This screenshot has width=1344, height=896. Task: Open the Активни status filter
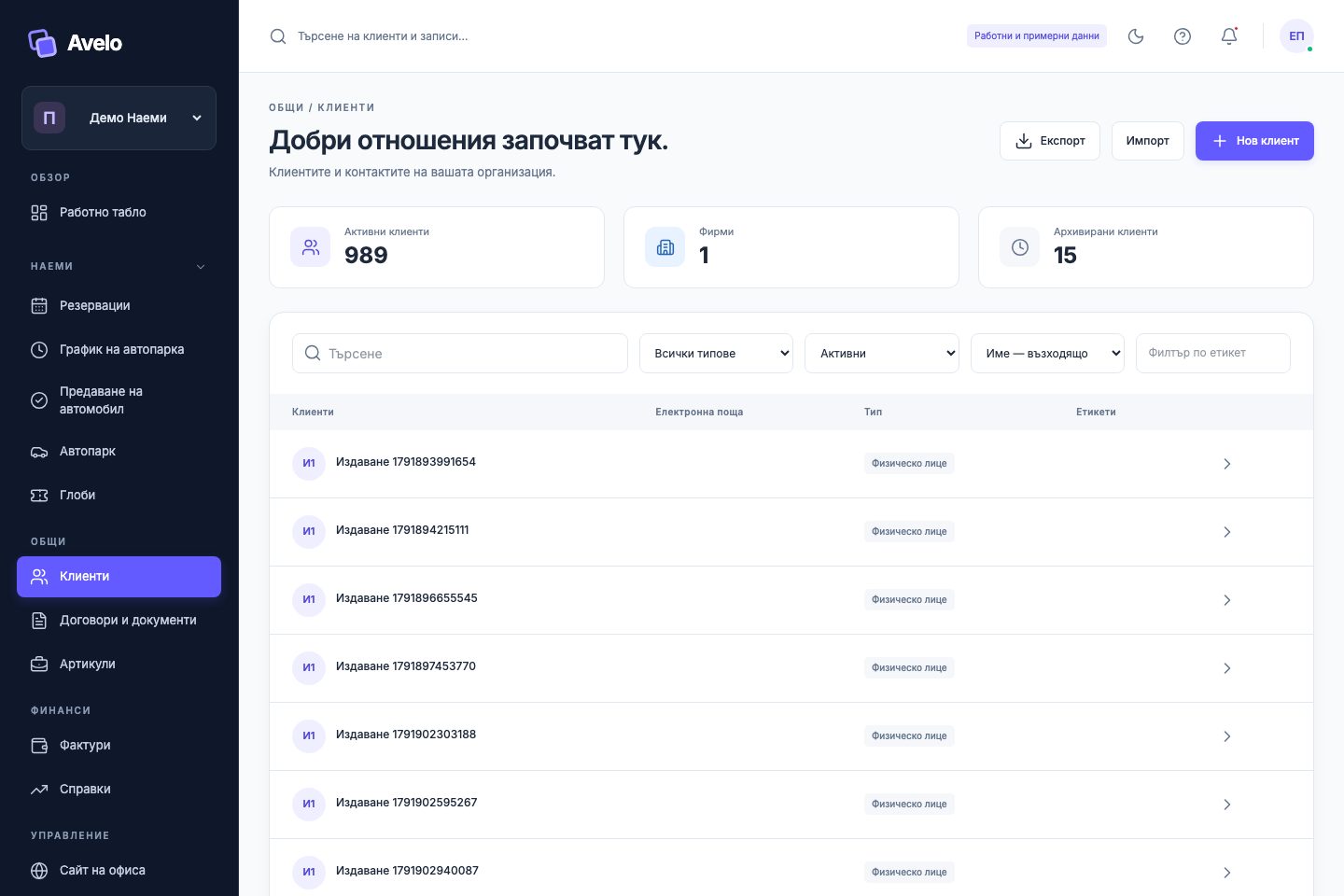pos(882,353)
